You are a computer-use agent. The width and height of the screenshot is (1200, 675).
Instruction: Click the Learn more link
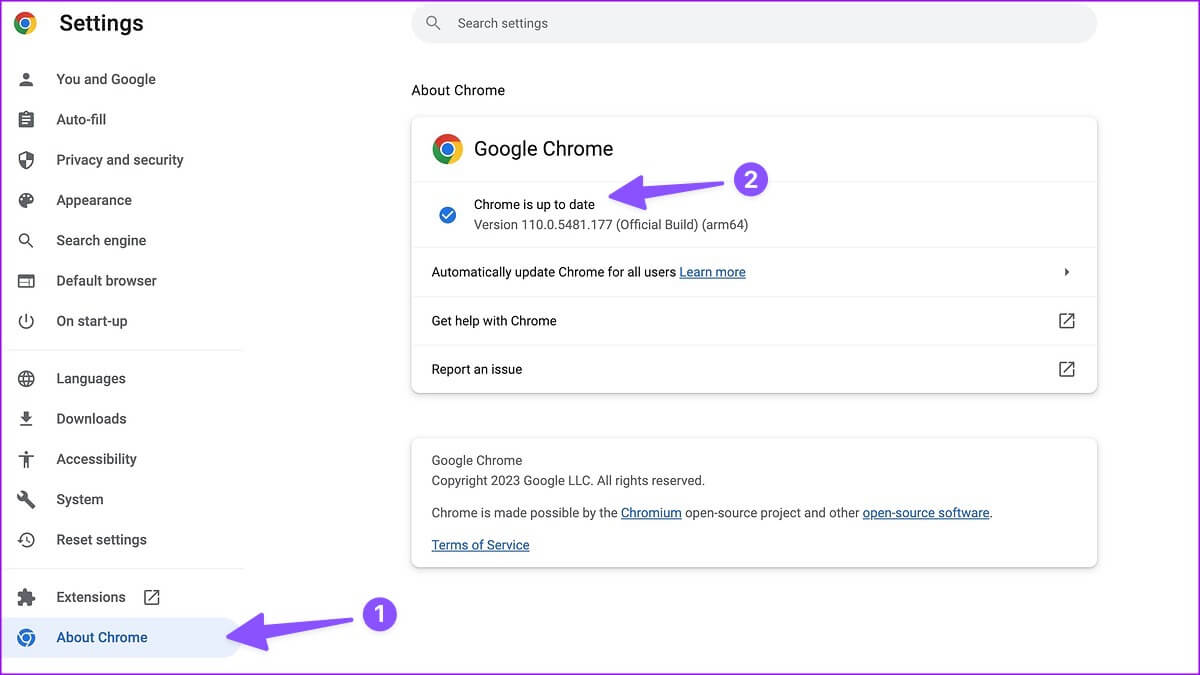coord(712,272)
